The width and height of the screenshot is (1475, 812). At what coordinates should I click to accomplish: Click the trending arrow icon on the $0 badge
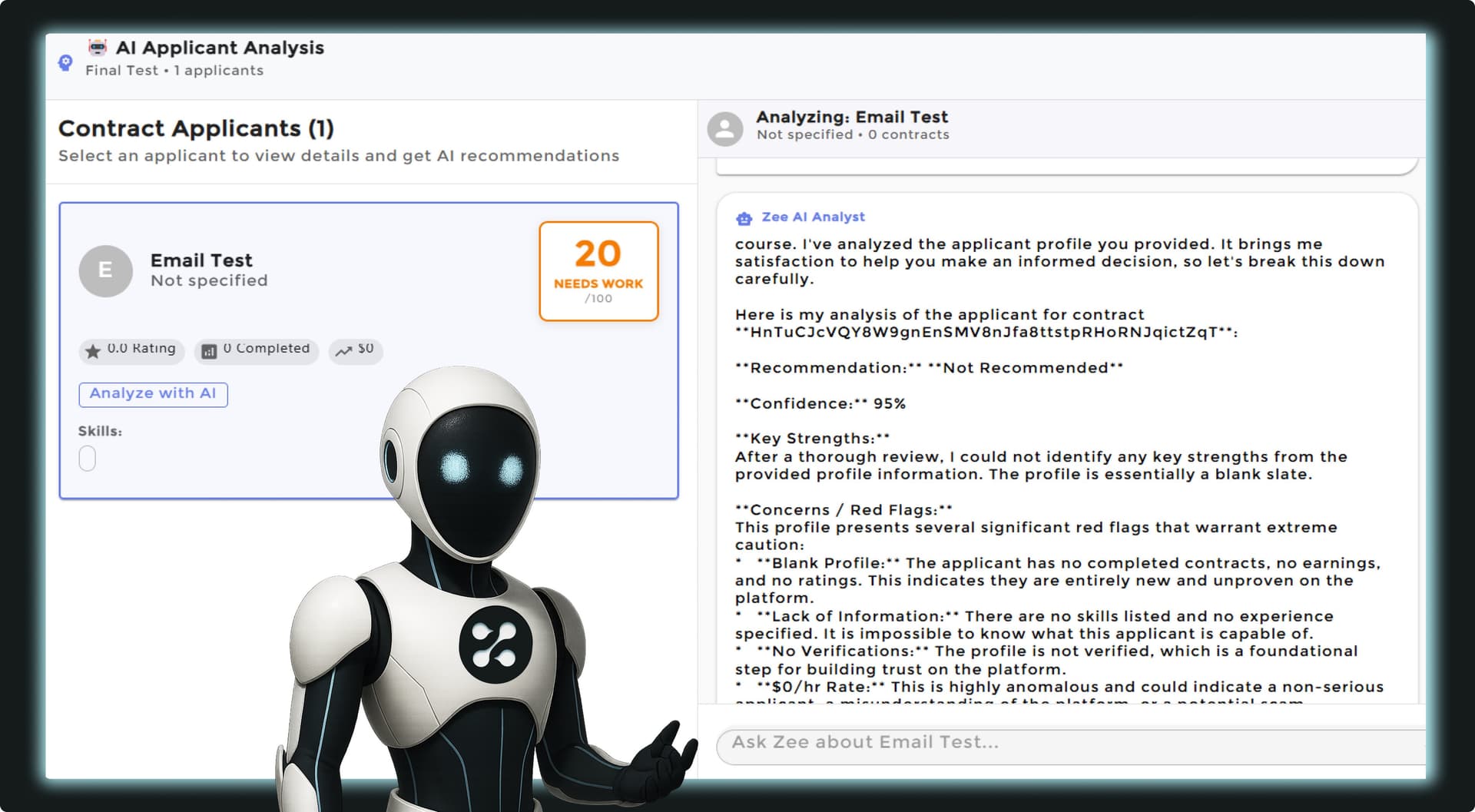coord(343,350)
